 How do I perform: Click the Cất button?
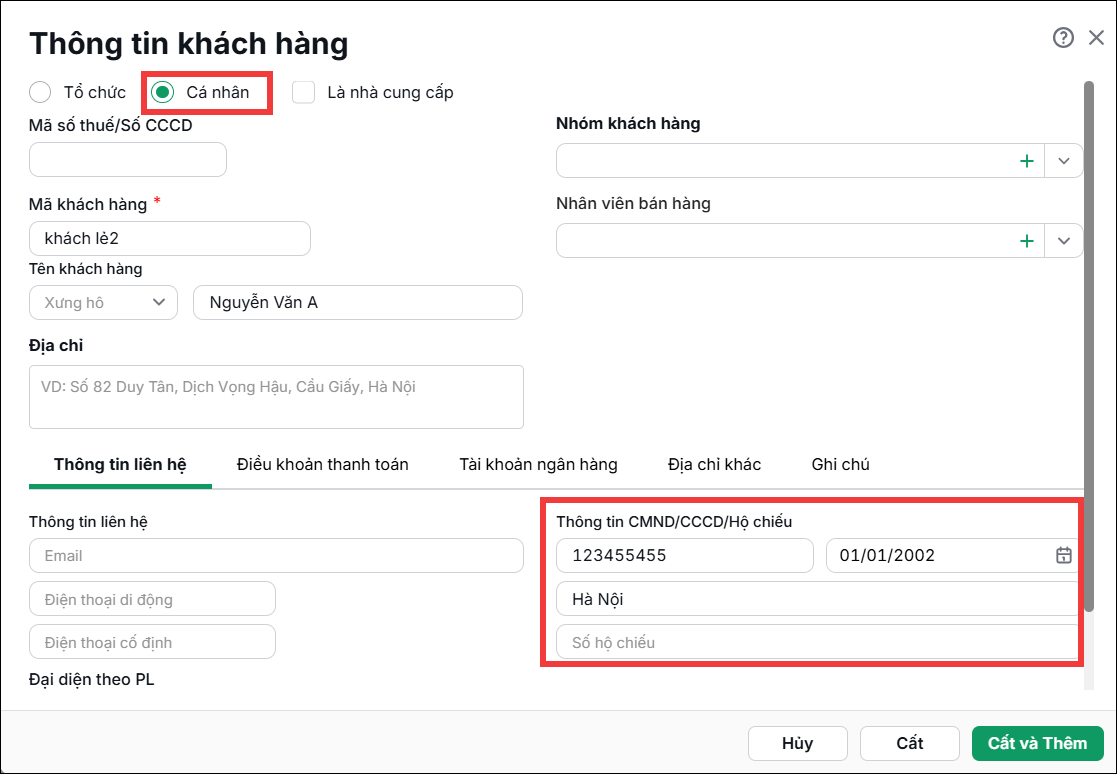910,743
